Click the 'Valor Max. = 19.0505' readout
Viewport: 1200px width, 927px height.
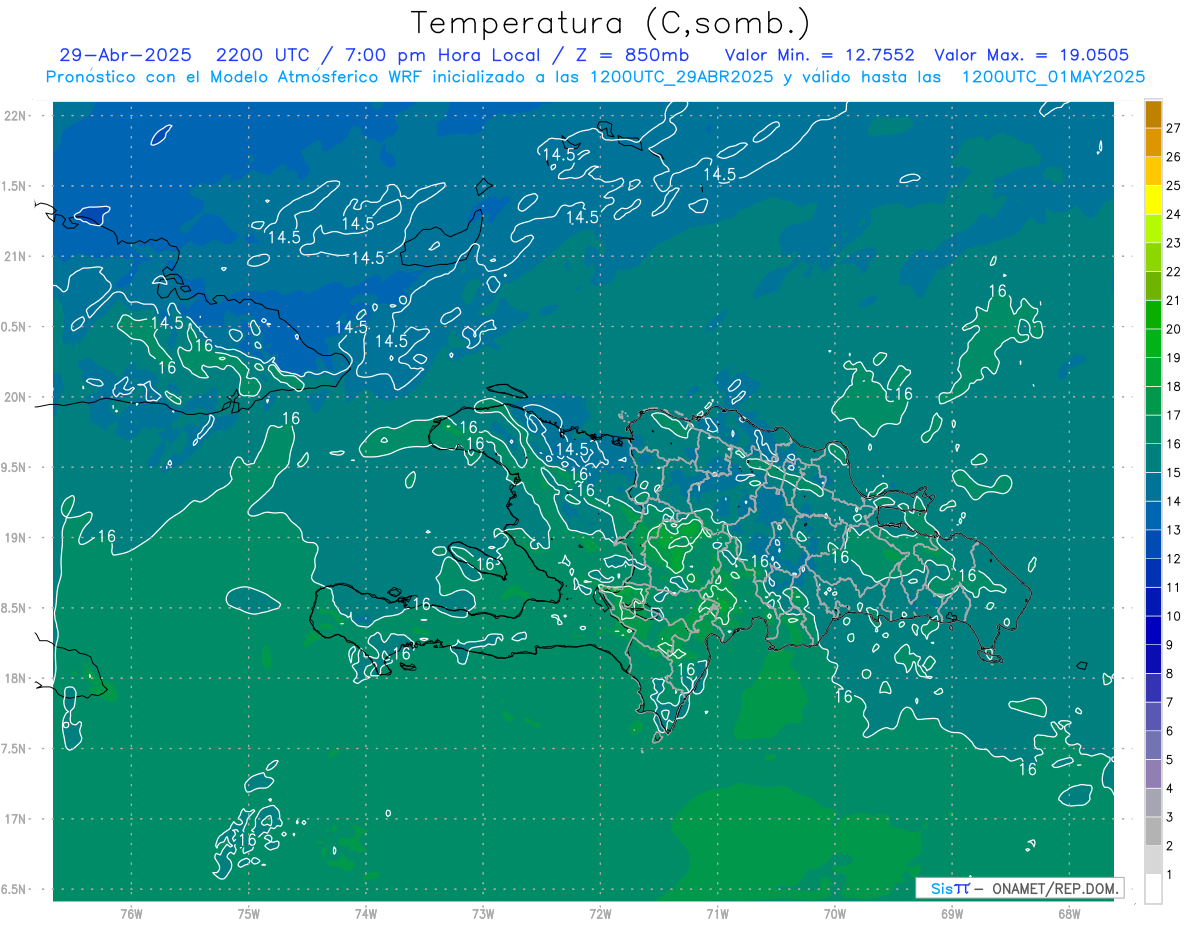[x=1031, y=55]
